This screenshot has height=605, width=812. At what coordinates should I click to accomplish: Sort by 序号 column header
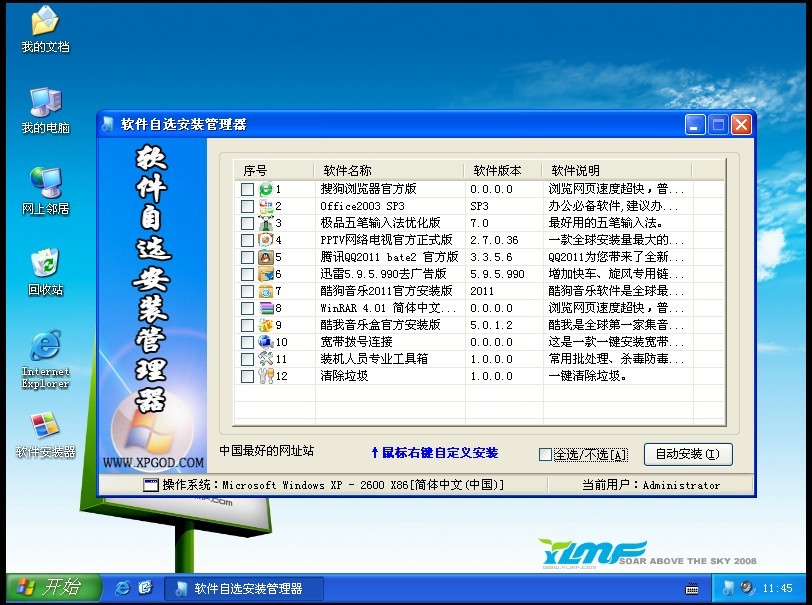[274, 170]
